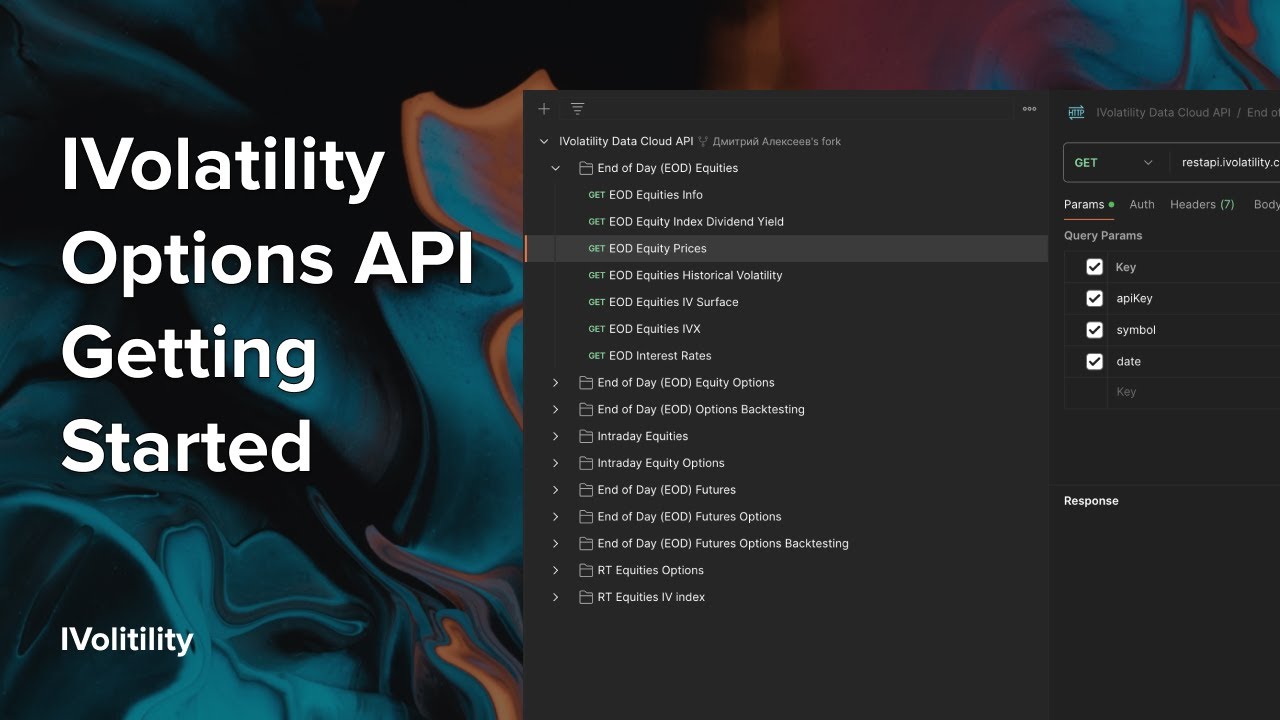1280x720 pixels.
Task: Click the folder icon of End of Day (EOD) Equities
Action: click(x=587, y=168)
